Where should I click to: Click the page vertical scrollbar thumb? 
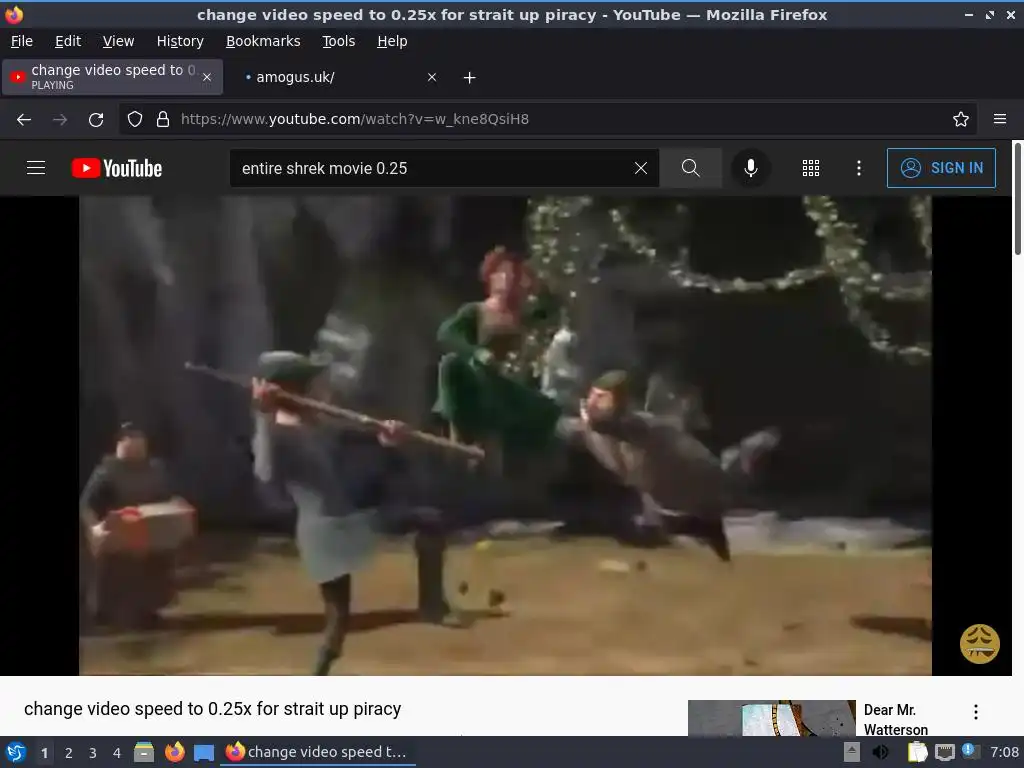(x=1017, y=199)
